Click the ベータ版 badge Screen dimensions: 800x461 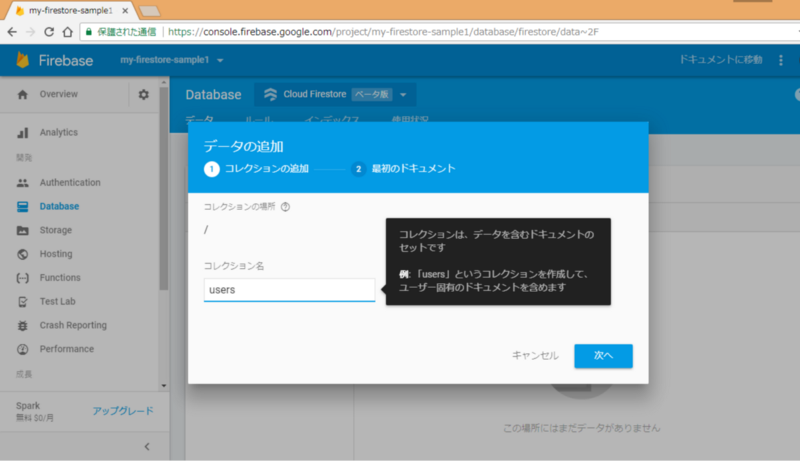tap(372, 94)
